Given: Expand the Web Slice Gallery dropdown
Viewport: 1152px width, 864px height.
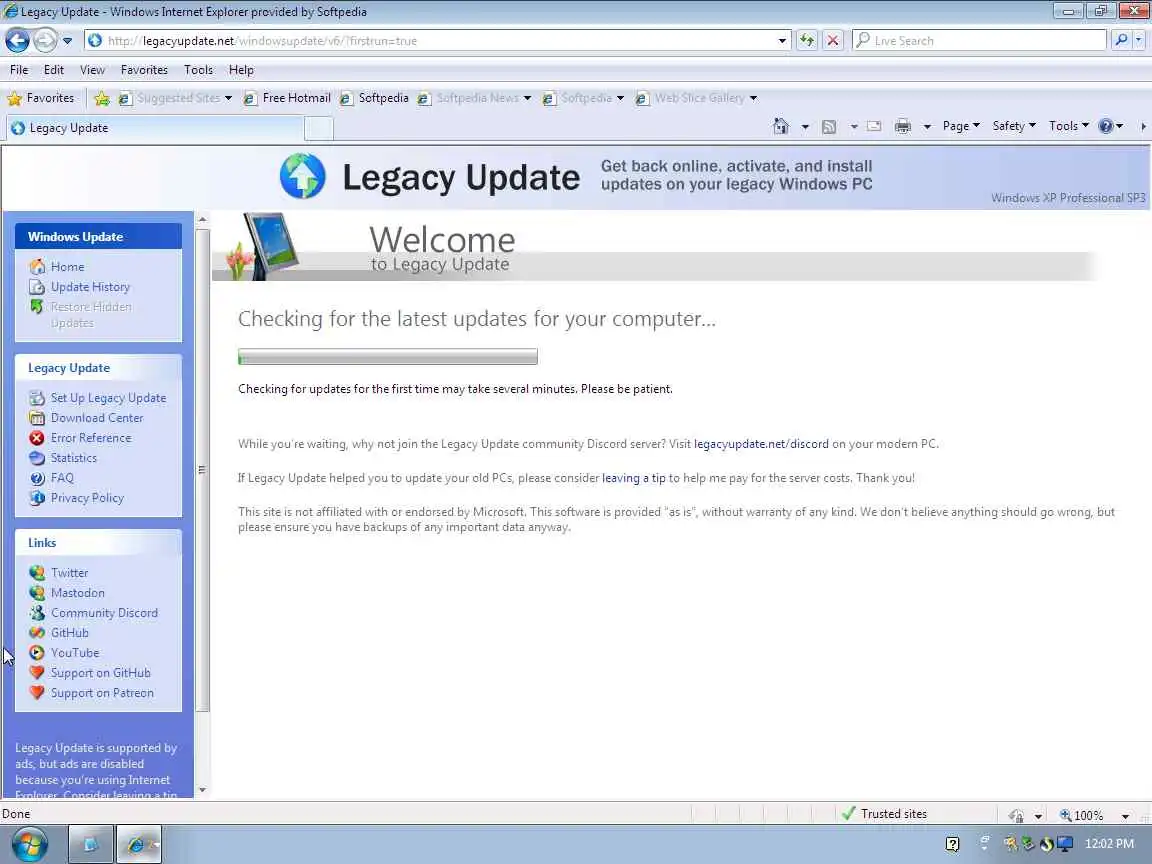Looking at the screenshot, I should (x=753, y=98).
